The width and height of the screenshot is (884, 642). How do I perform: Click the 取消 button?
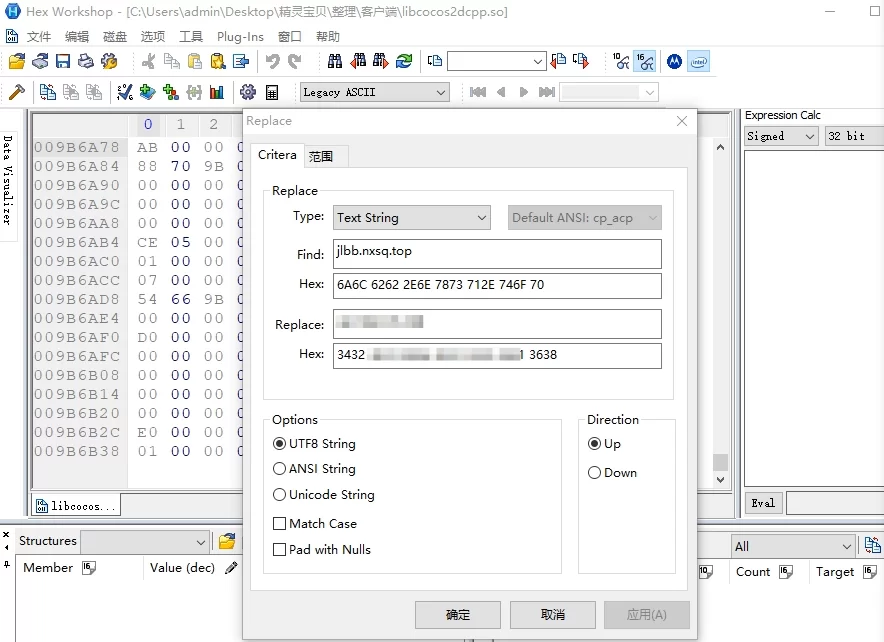click(x=552, y=614)
